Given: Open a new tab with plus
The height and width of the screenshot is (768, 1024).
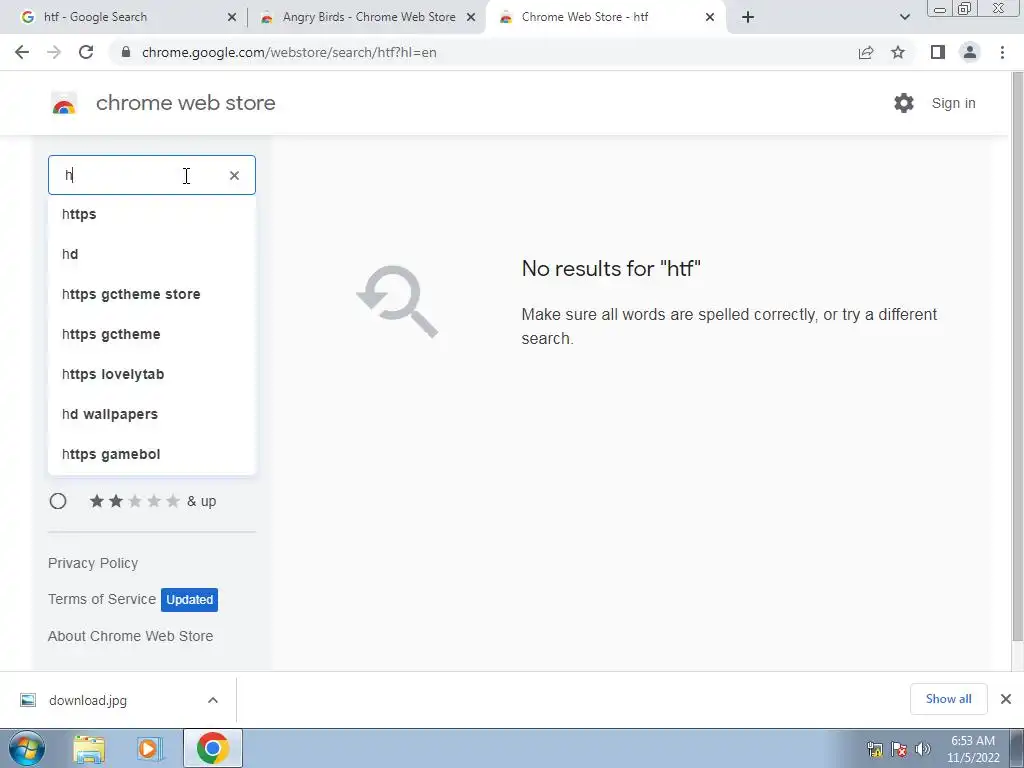Looking at the screenshot, I should tap(748, 17).
